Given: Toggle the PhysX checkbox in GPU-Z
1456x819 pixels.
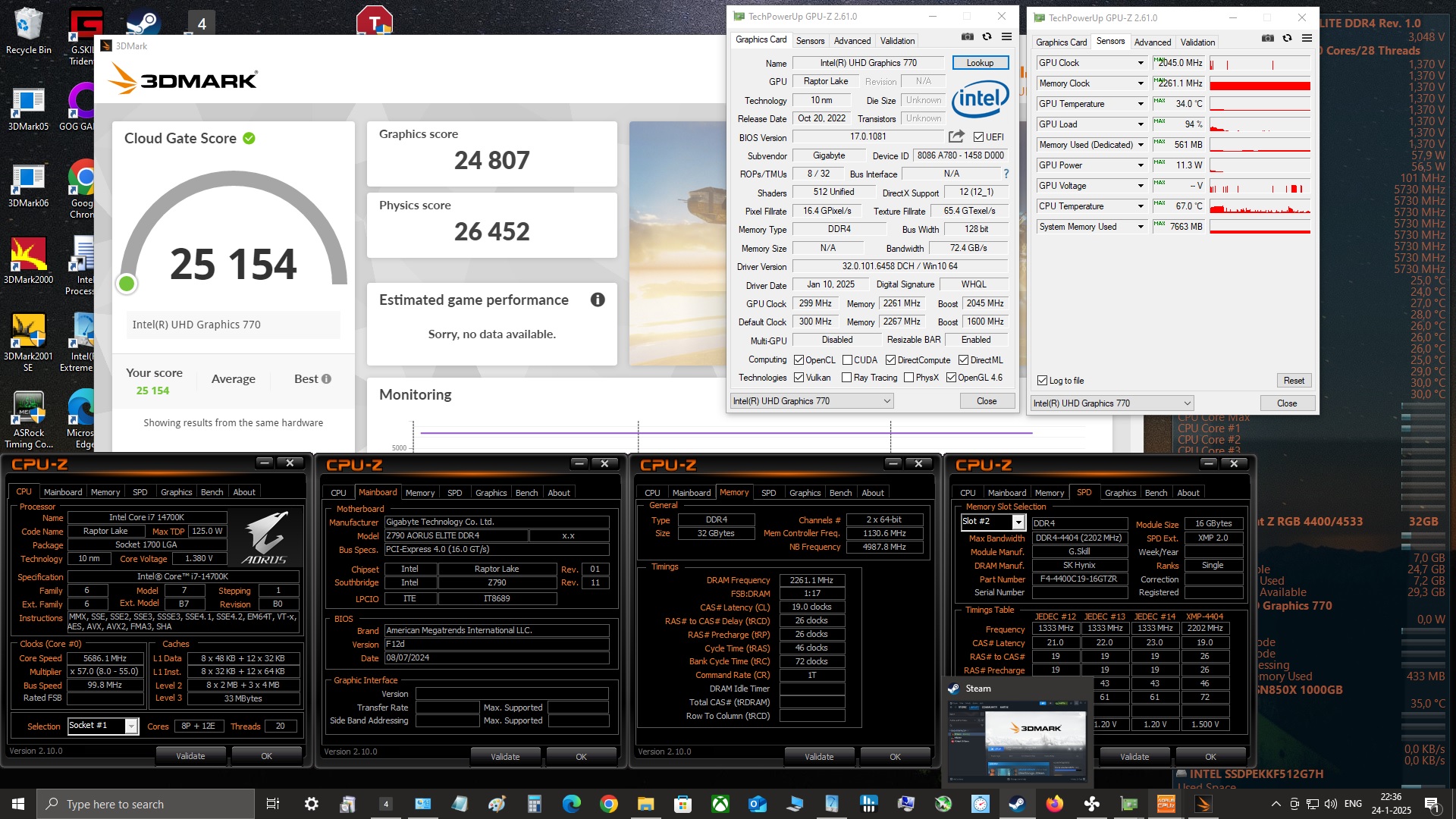Looking at the screenshot, I should [x=908, y=378].
